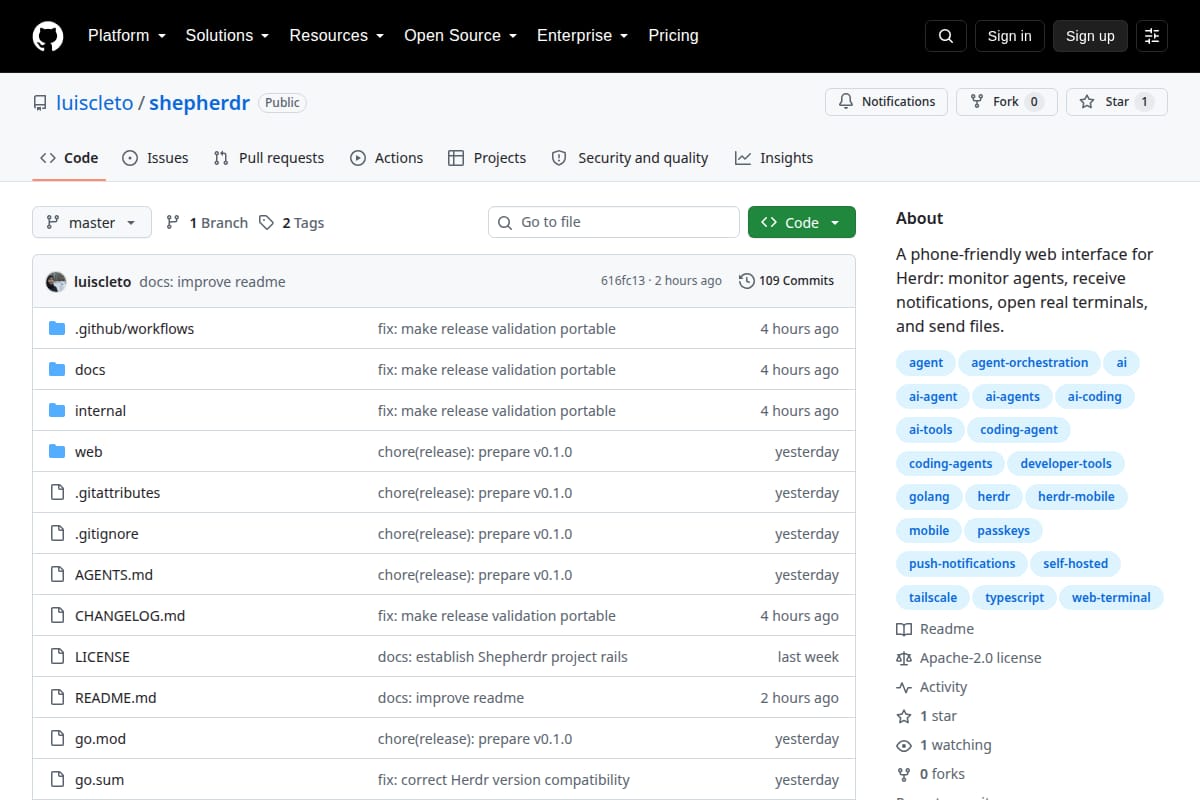1200x800 pixels.
Task: Click the web folder icon
Action: click(x=57, y=452)
